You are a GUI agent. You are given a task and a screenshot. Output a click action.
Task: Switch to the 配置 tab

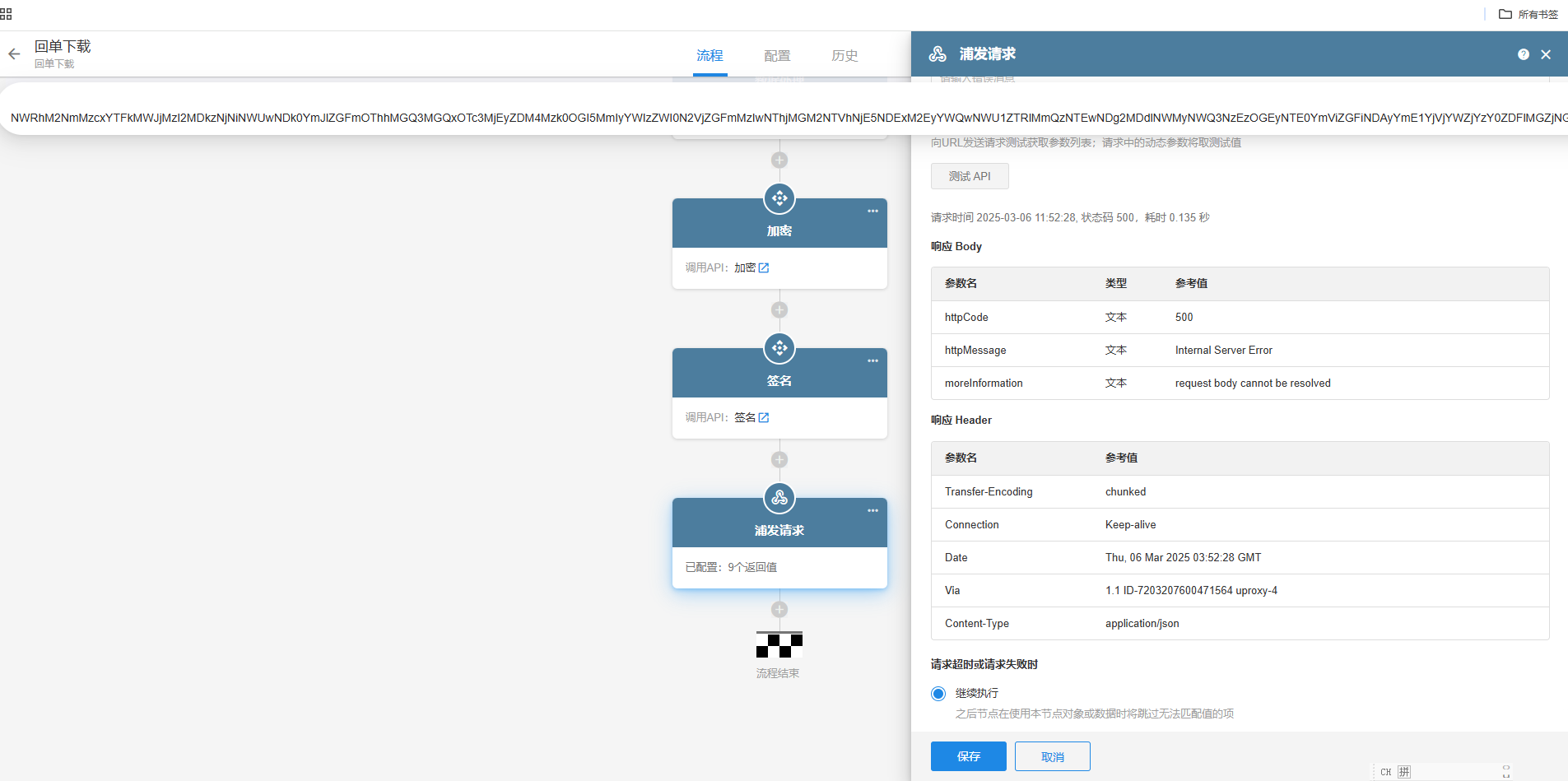tap(777, 55)
